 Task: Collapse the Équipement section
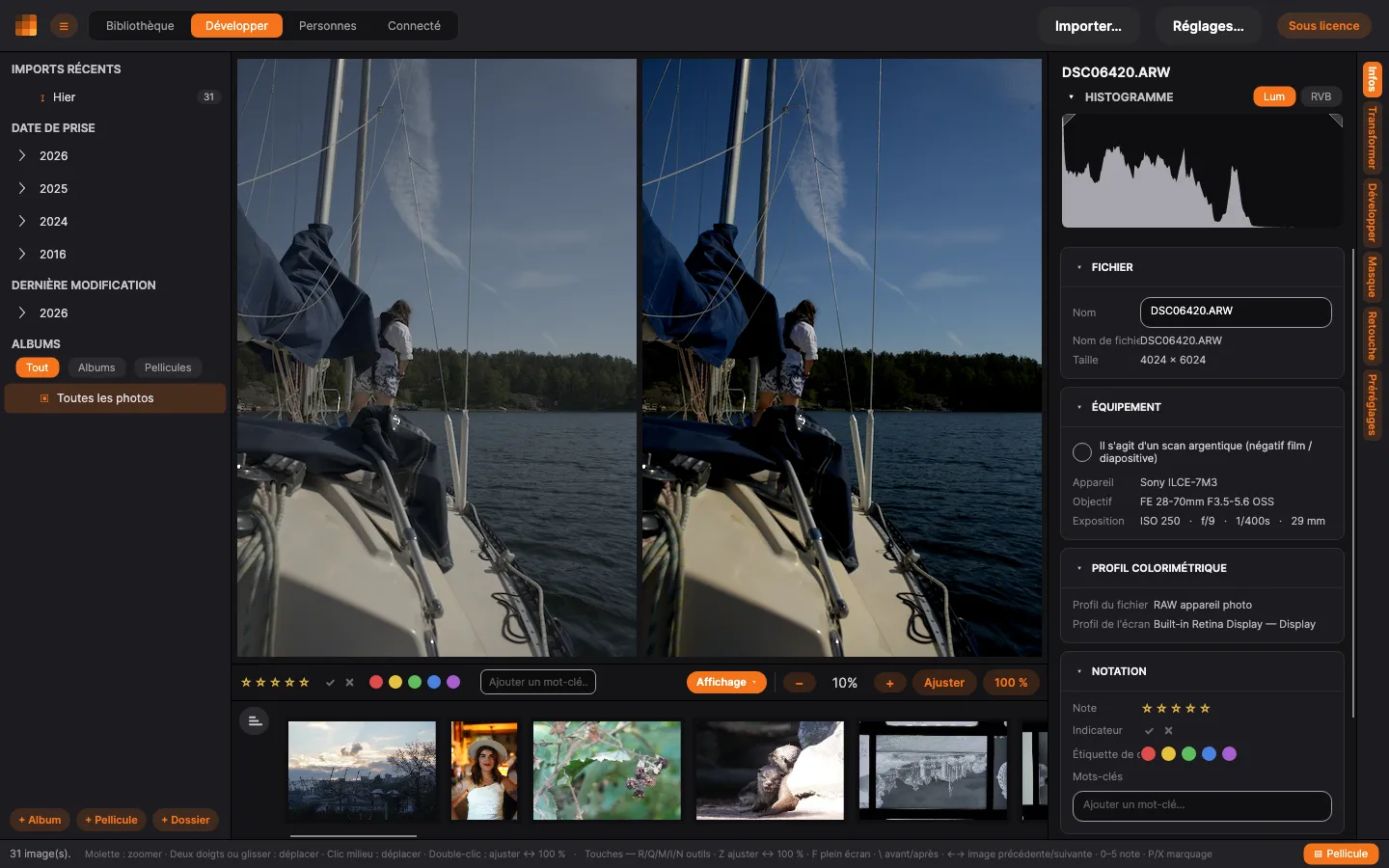point(1079,407)
